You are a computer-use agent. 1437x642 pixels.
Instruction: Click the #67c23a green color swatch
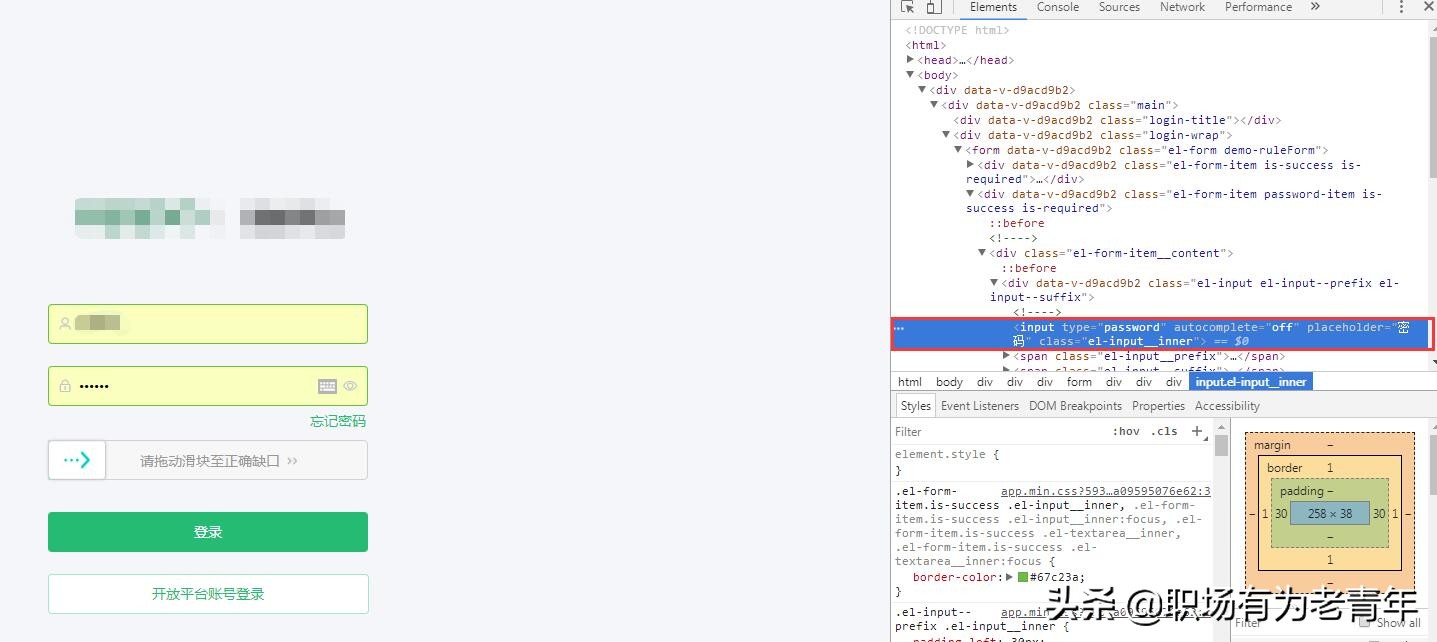pyautogui.click(x=1023, y=577)
